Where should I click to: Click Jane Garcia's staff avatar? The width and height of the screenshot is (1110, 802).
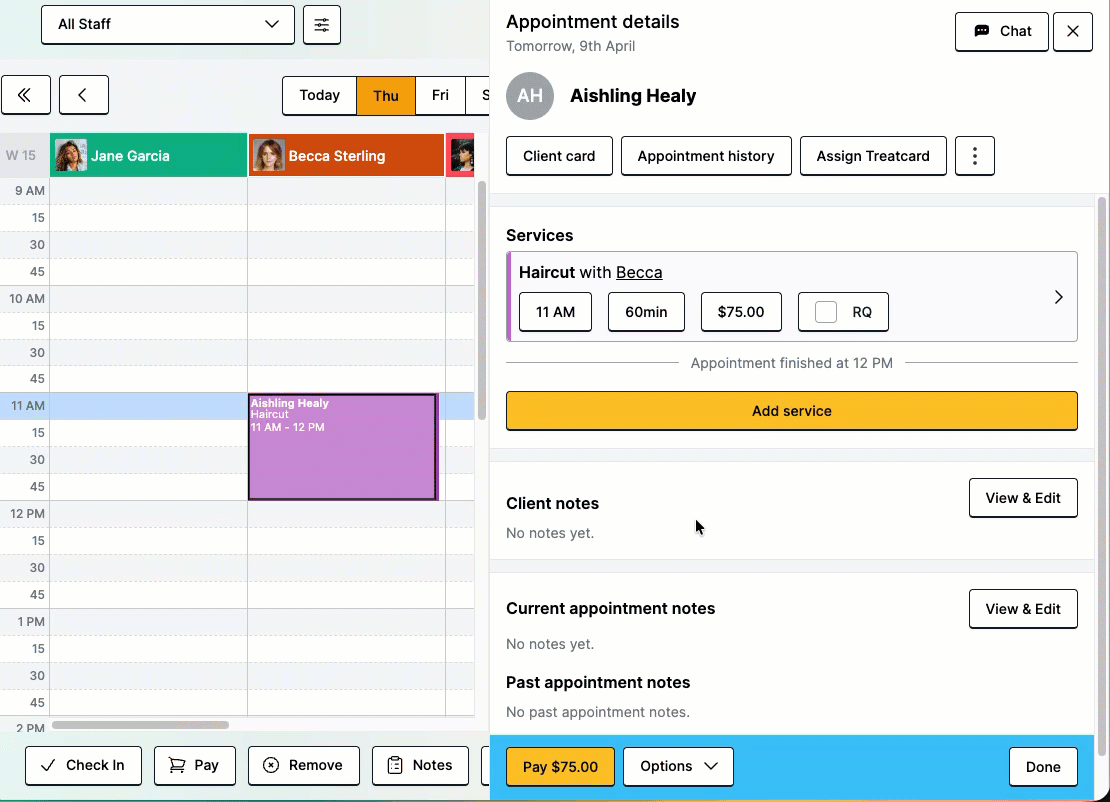71,156
